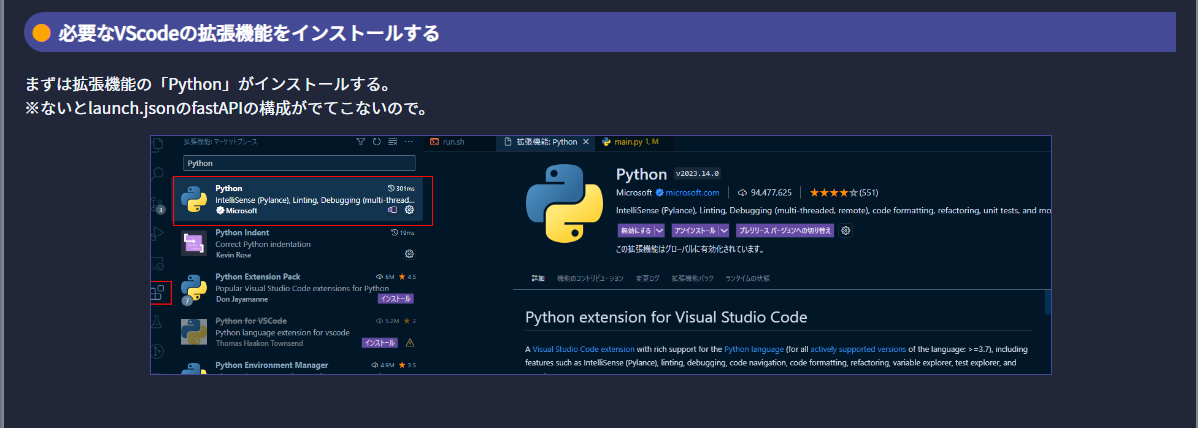Click Python extension for Visual Studio Code heading
The image size is (1198, 428).
(x=666, y=317)
